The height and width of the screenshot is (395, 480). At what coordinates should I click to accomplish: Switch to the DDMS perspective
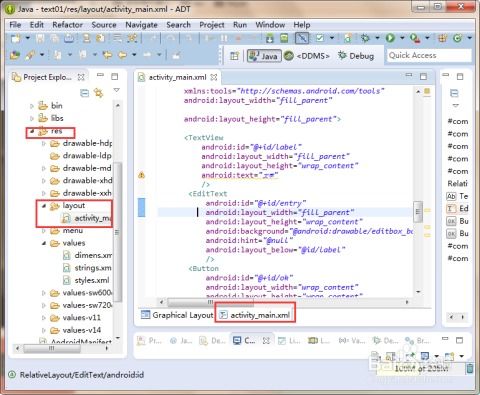pos(307,56)
